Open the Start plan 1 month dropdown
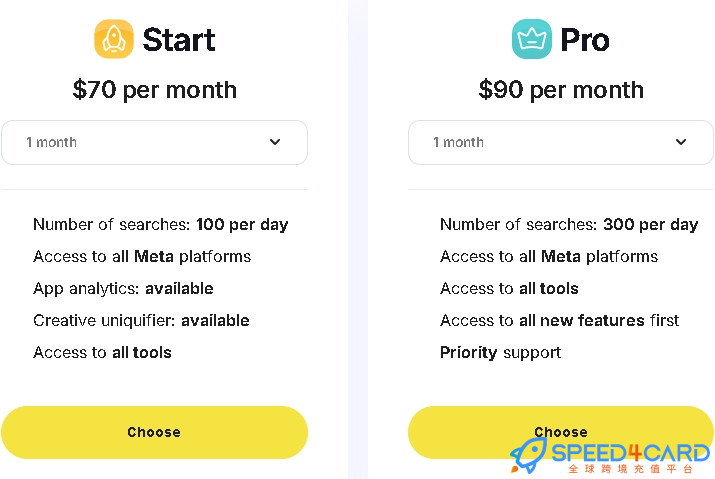This screenshot has height=479, width=715. 155,142
